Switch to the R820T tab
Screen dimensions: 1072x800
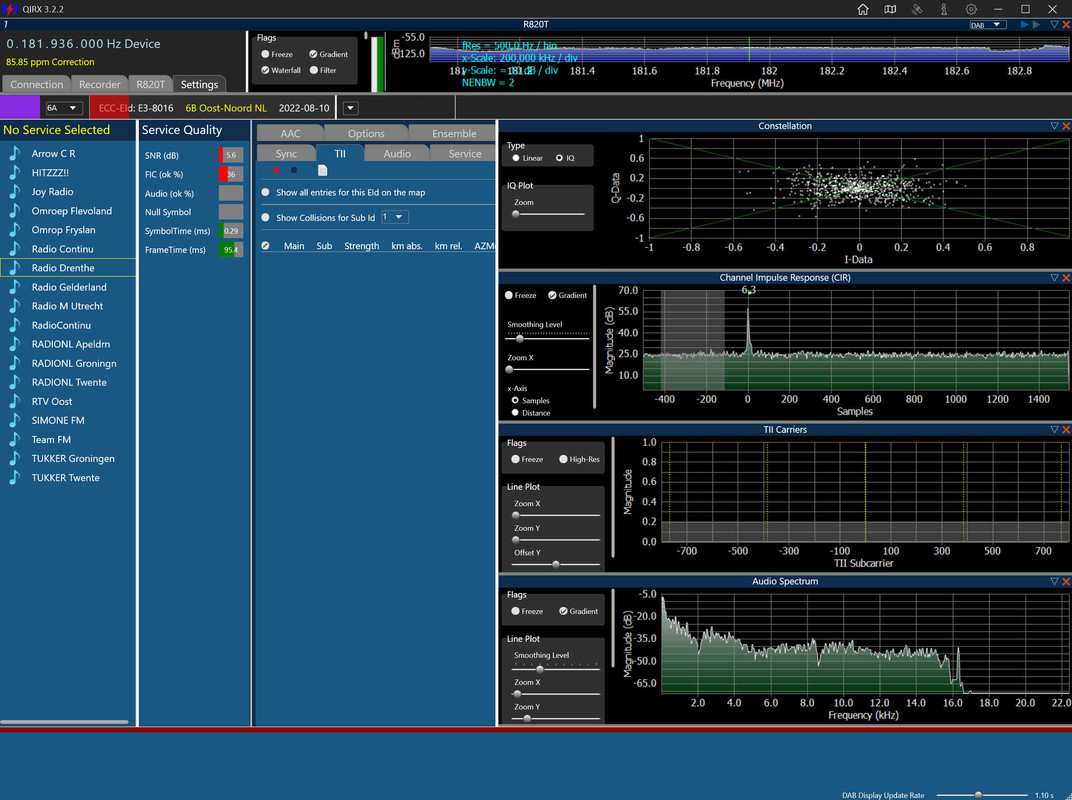[x=150, y=84]
